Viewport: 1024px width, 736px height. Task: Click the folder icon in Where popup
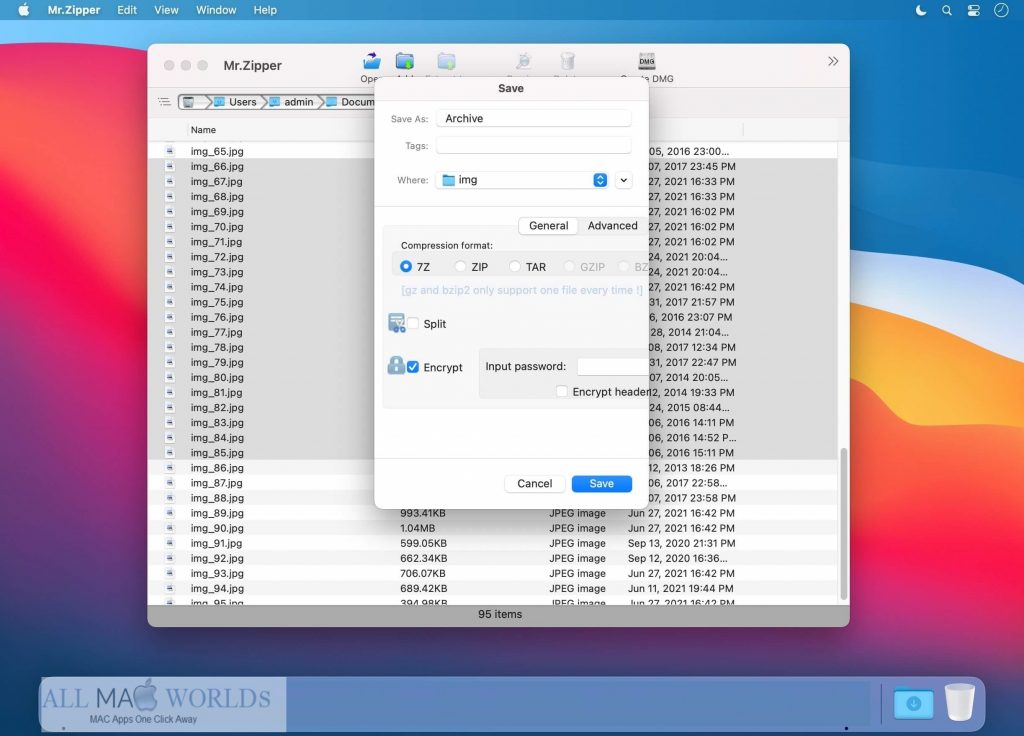pyautogui.click(x=449, y=180)
